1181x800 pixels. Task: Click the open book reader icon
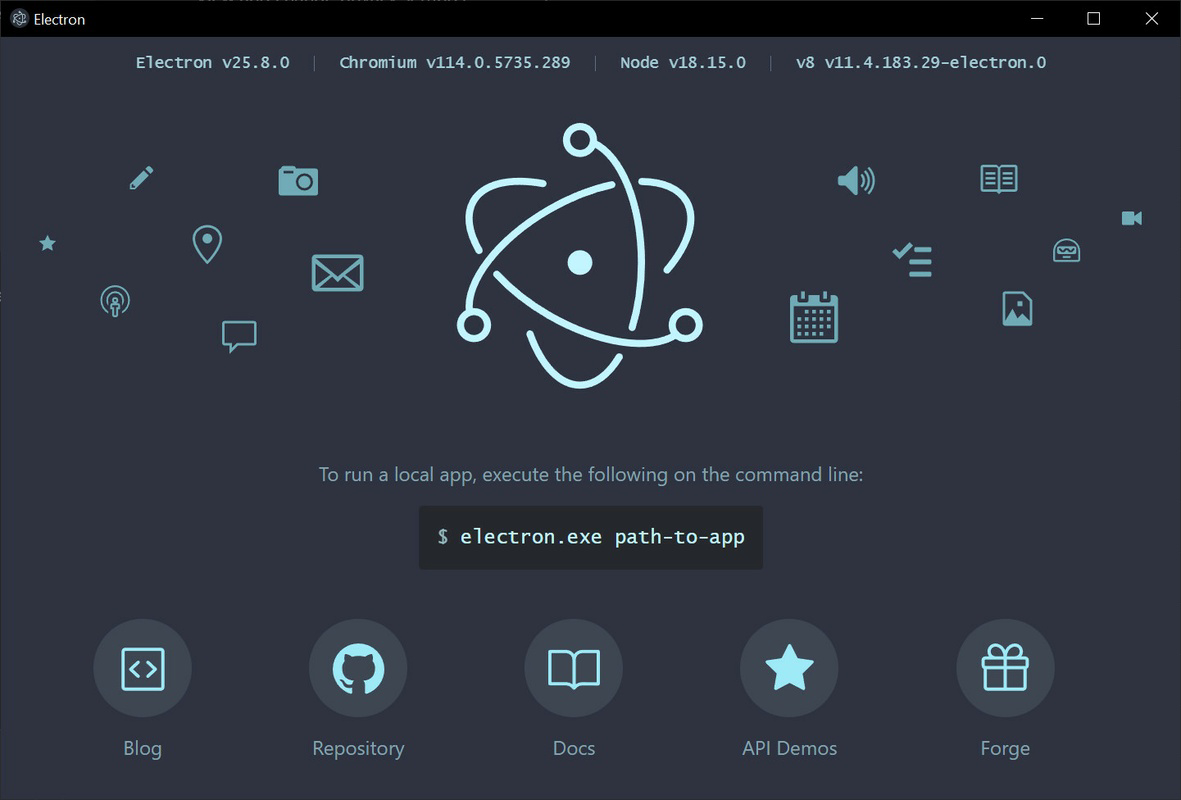(x=999, y=179)
